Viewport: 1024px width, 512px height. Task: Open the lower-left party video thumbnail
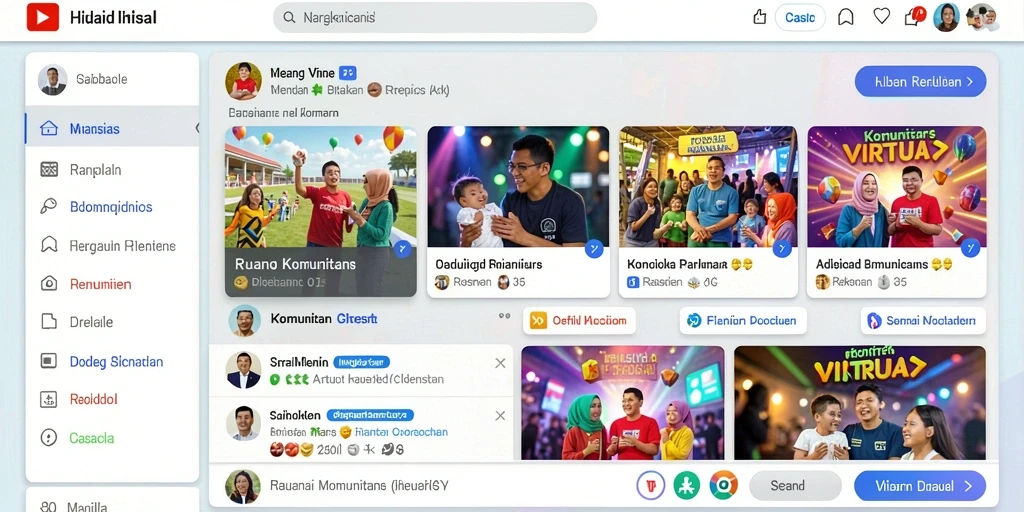(x=623, y=403)
